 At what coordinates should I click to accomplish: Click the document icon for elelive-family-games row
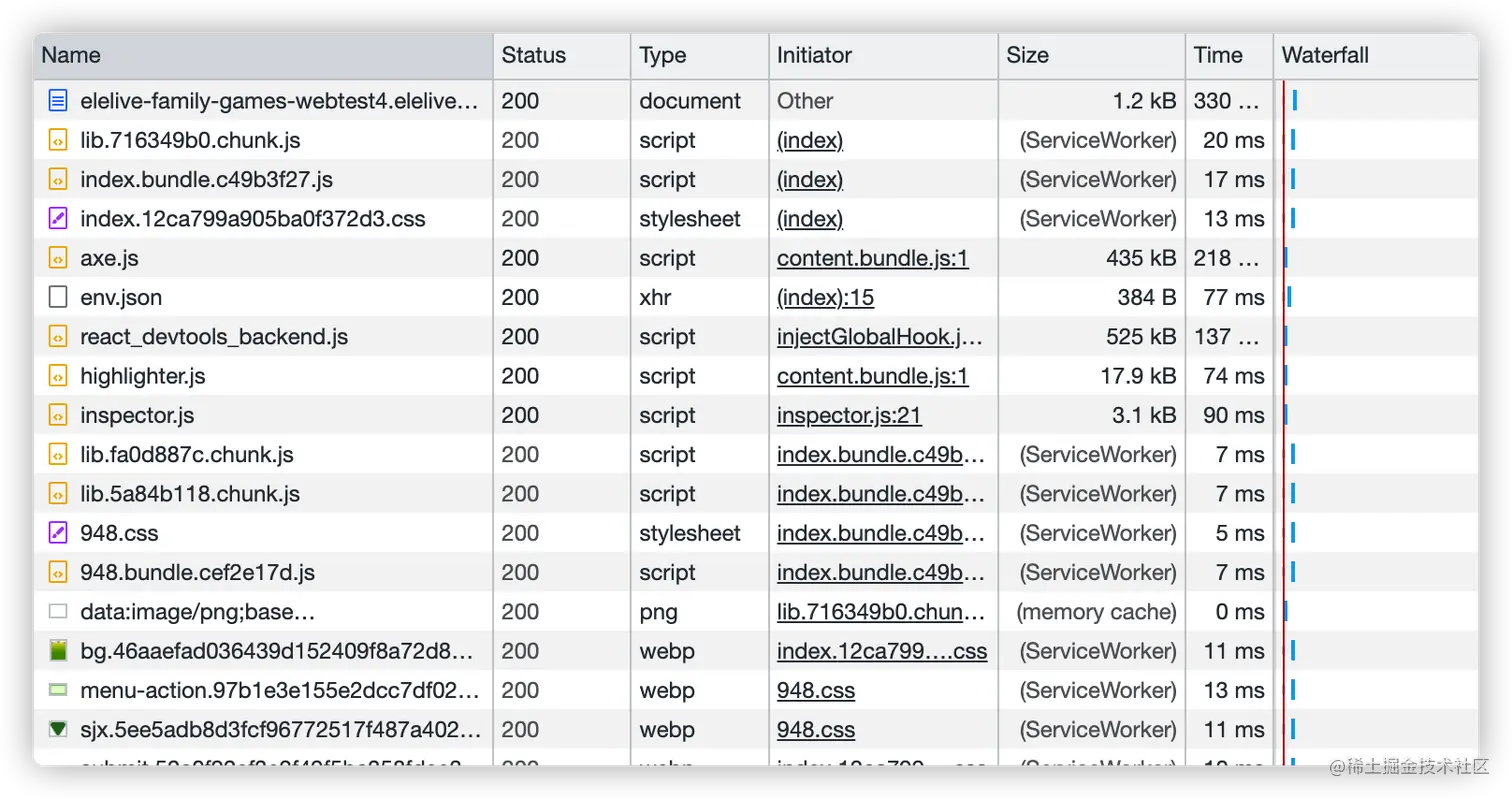click(x=59, y=101)
